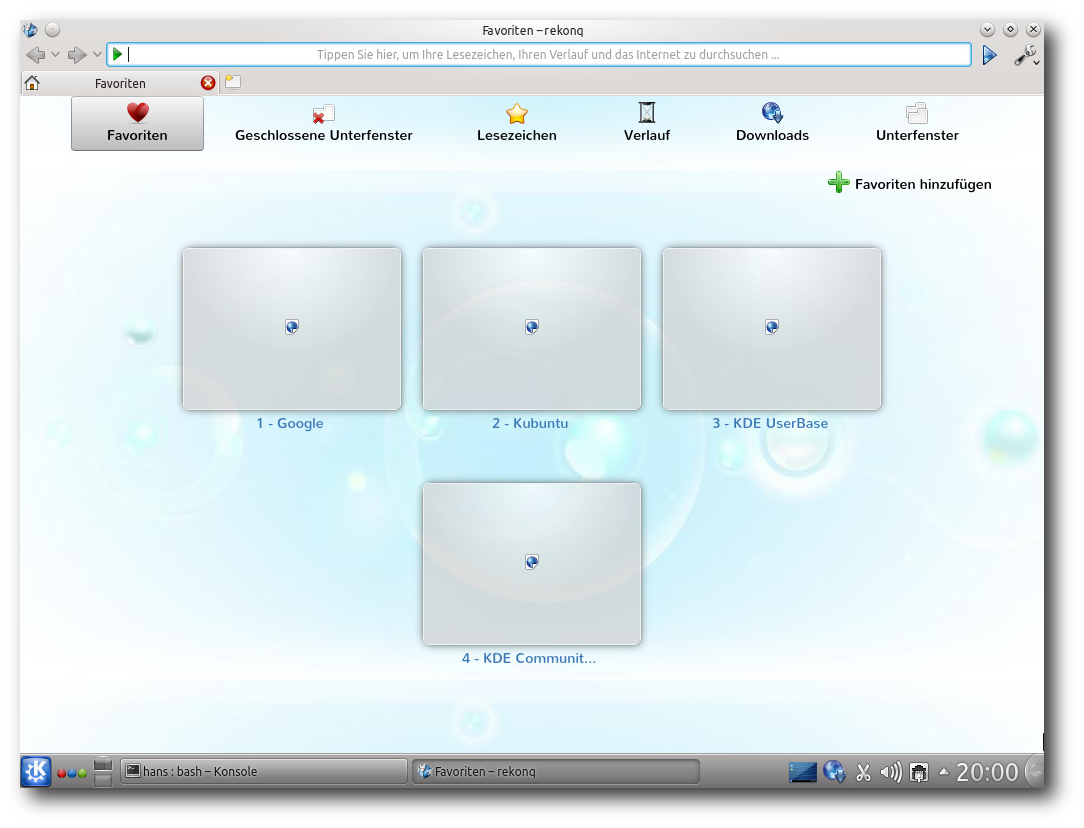
Task: Click the '2 - Kubuntu' title link
Action: (530, 423)
